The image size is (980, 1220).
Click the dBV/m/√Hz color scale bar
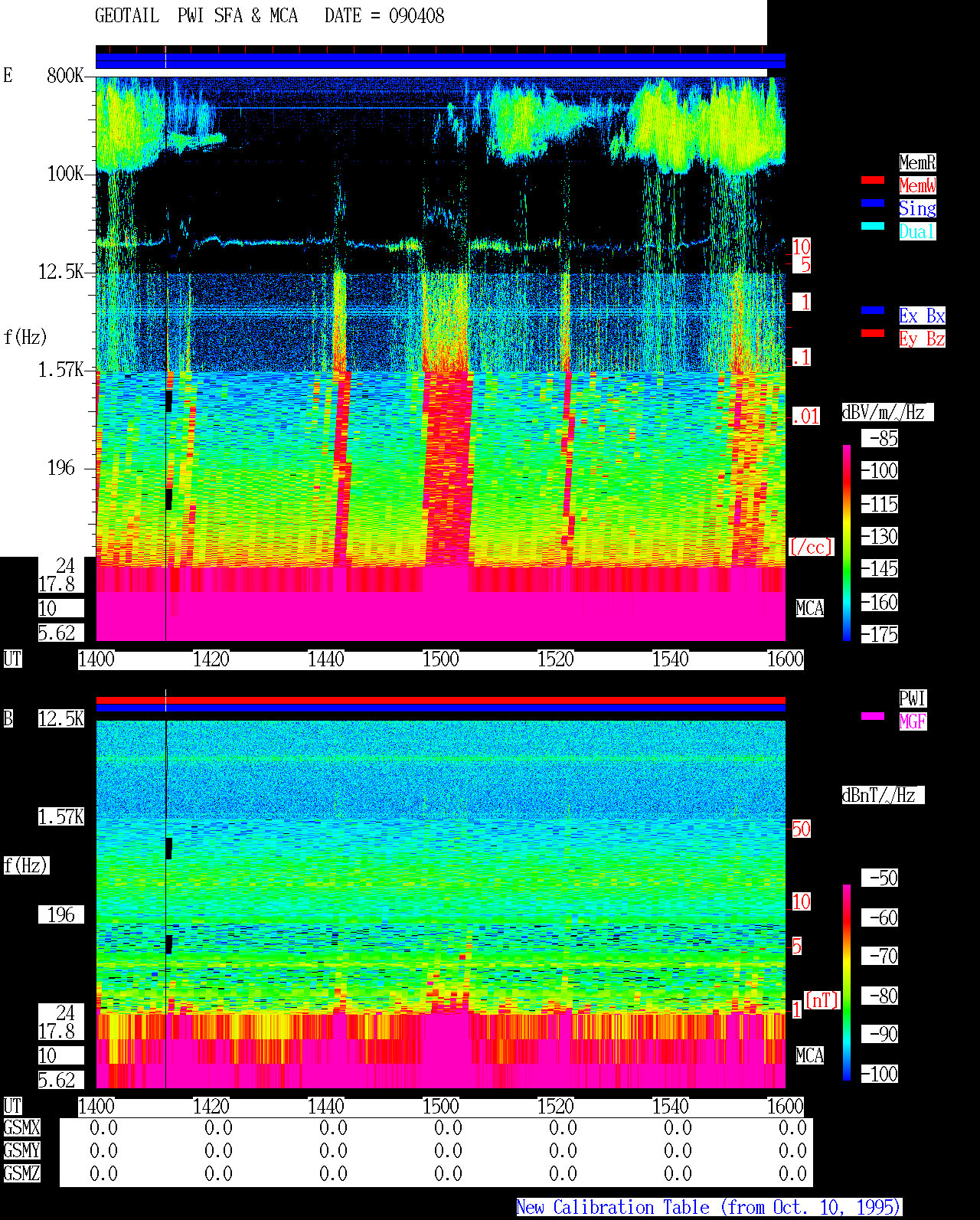pyautogui.click(x=847, y=542)
